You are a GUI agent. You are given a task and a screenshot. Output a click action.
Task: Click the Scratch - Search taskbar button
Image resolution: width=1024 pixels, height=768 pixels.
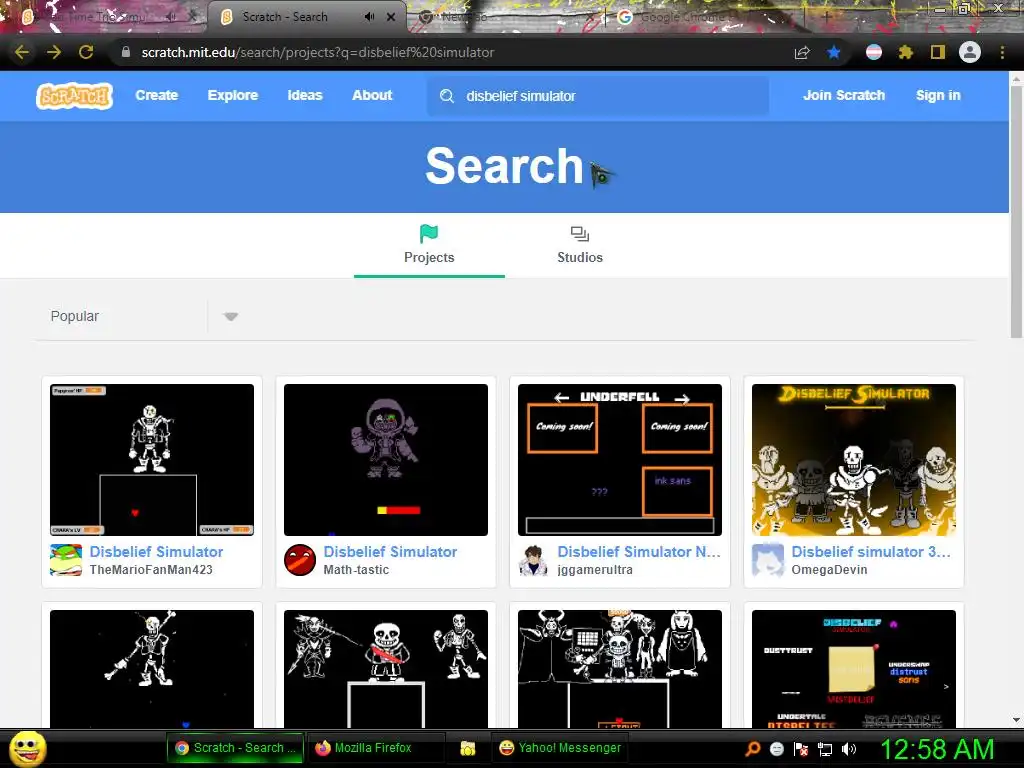(x=236, y=748)
